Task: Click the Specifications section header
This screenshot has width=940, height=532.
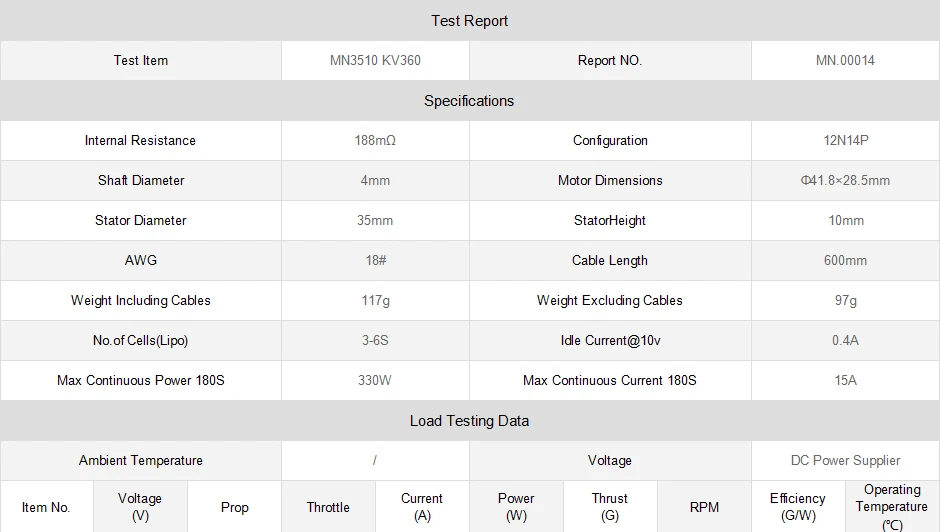Action: (469, 101)
